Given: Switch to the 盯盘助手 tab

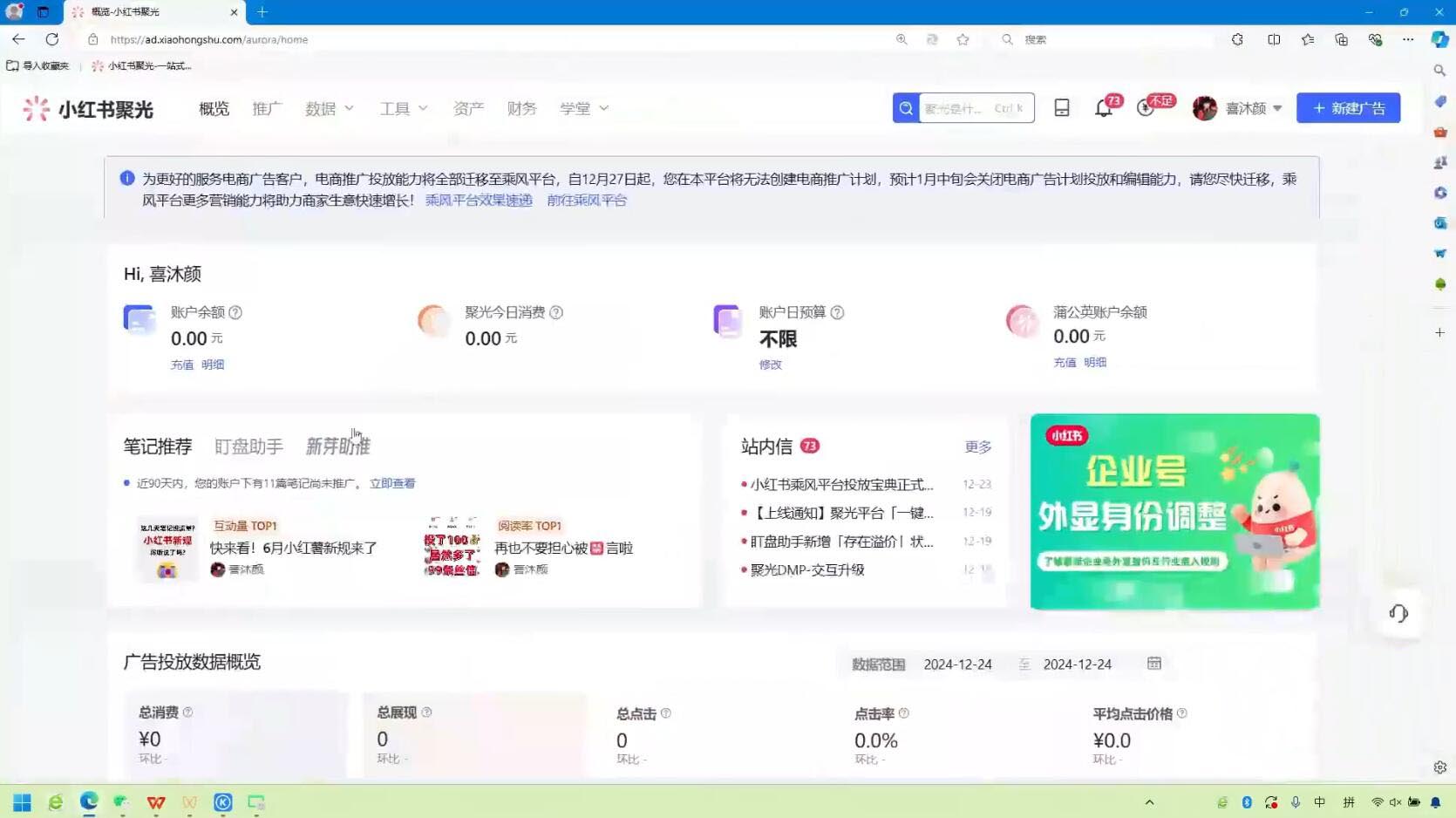Looking at the screenshot, I should 248,446.
